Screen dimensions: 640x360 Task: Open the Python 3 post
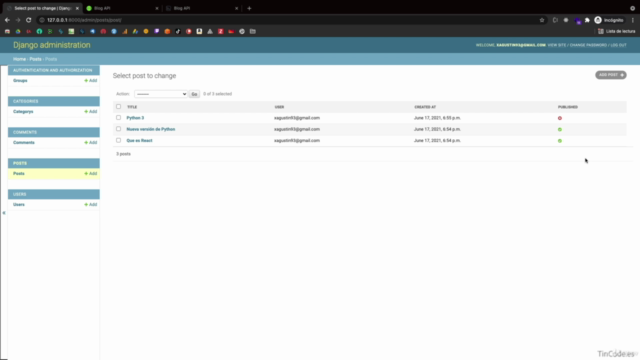coord(135,118)
